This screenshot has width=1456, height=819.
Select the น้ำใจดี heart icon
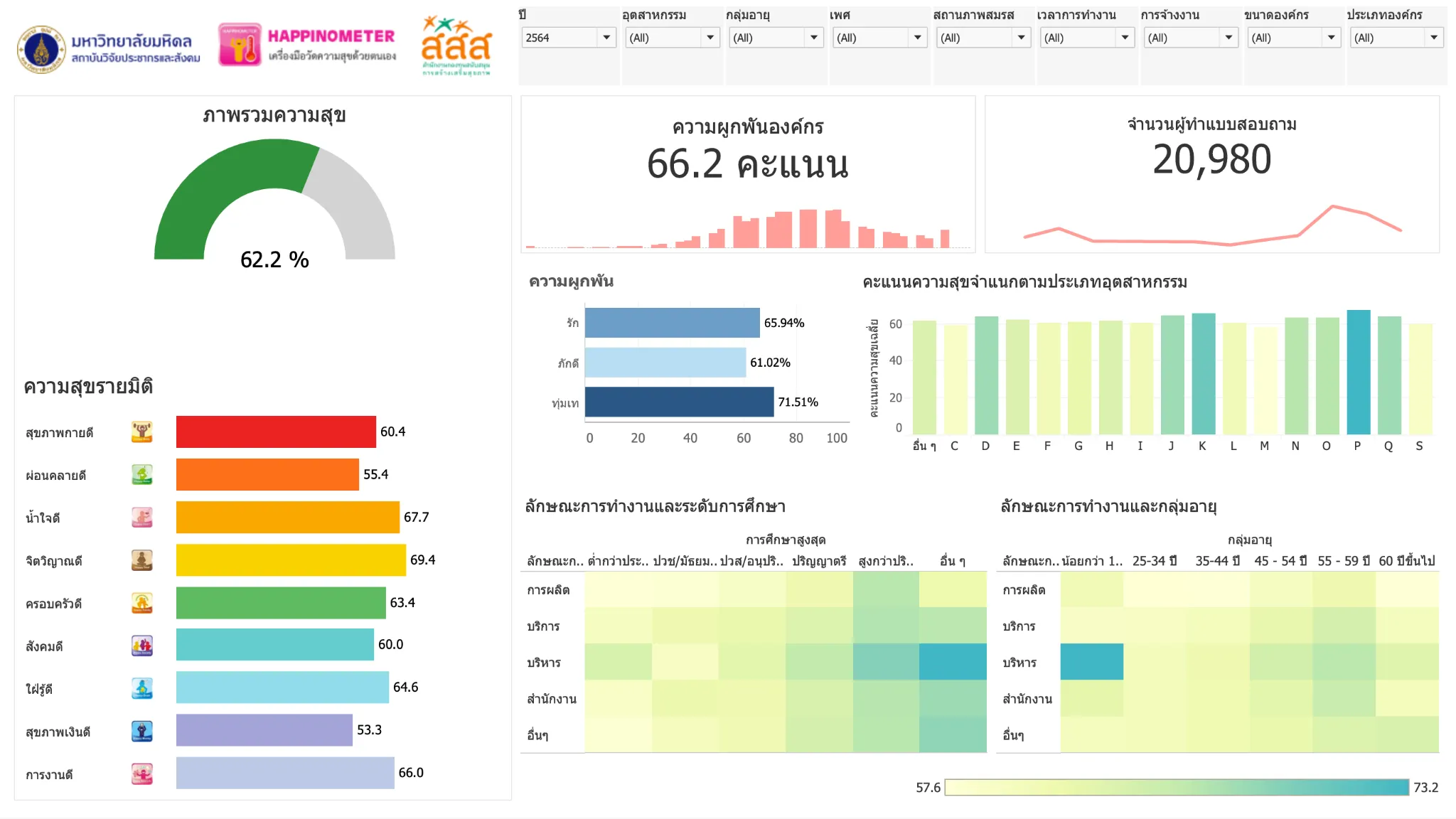tap(142, 517)
